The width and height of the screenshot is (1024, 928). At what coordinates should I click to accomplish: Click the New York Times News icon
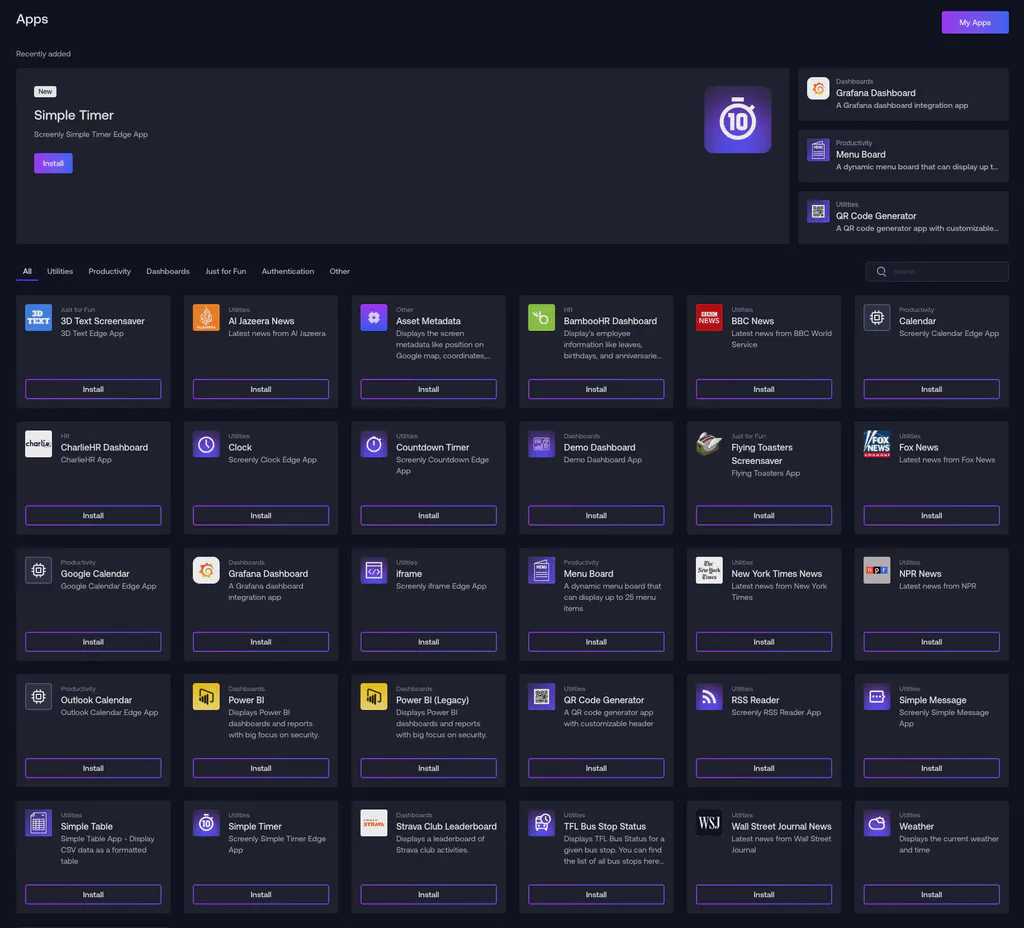coord(709,569)
